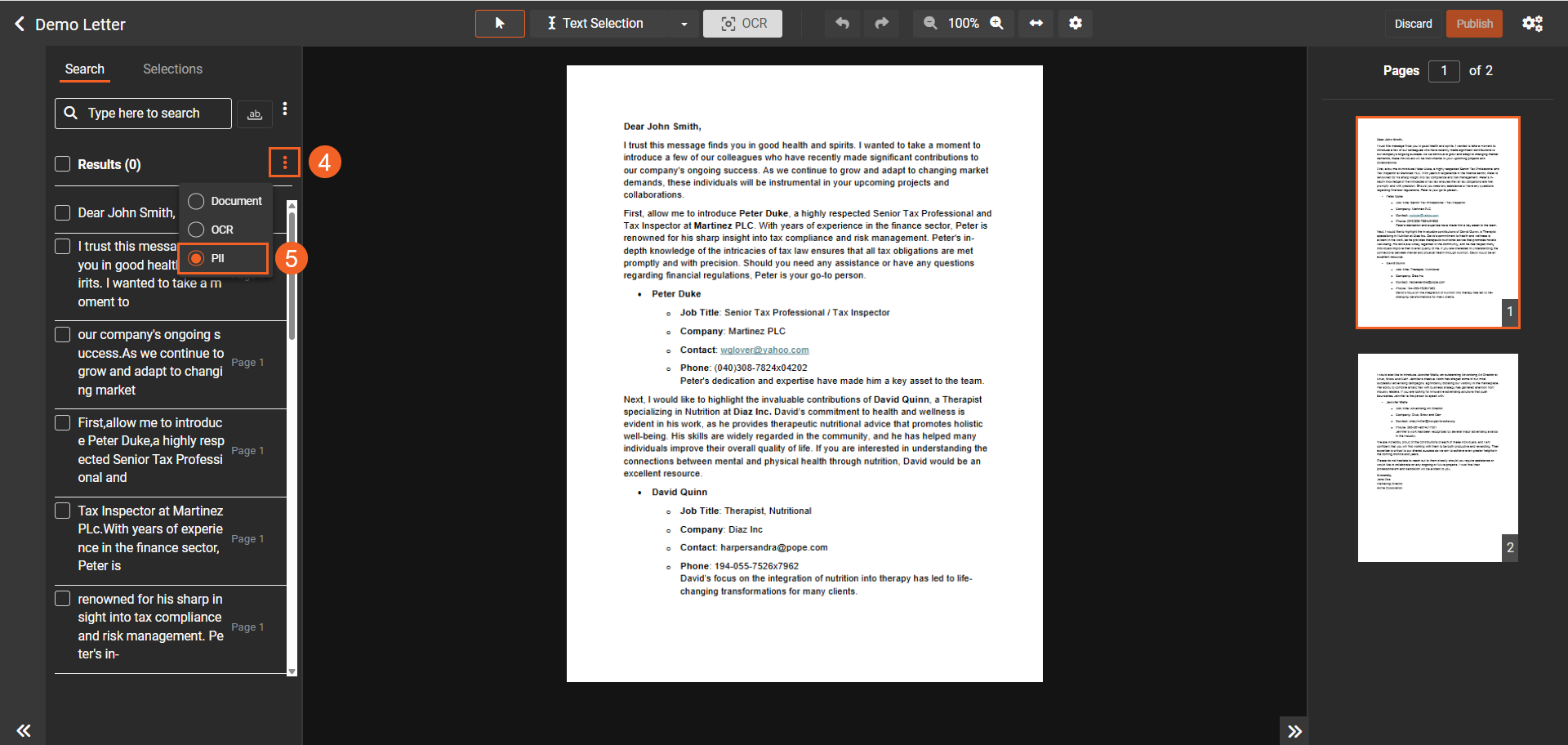Check the 'Dear John Smith,' result
Image resolution: width=1568 pixels, height=745 pixels.
(63, 213)
